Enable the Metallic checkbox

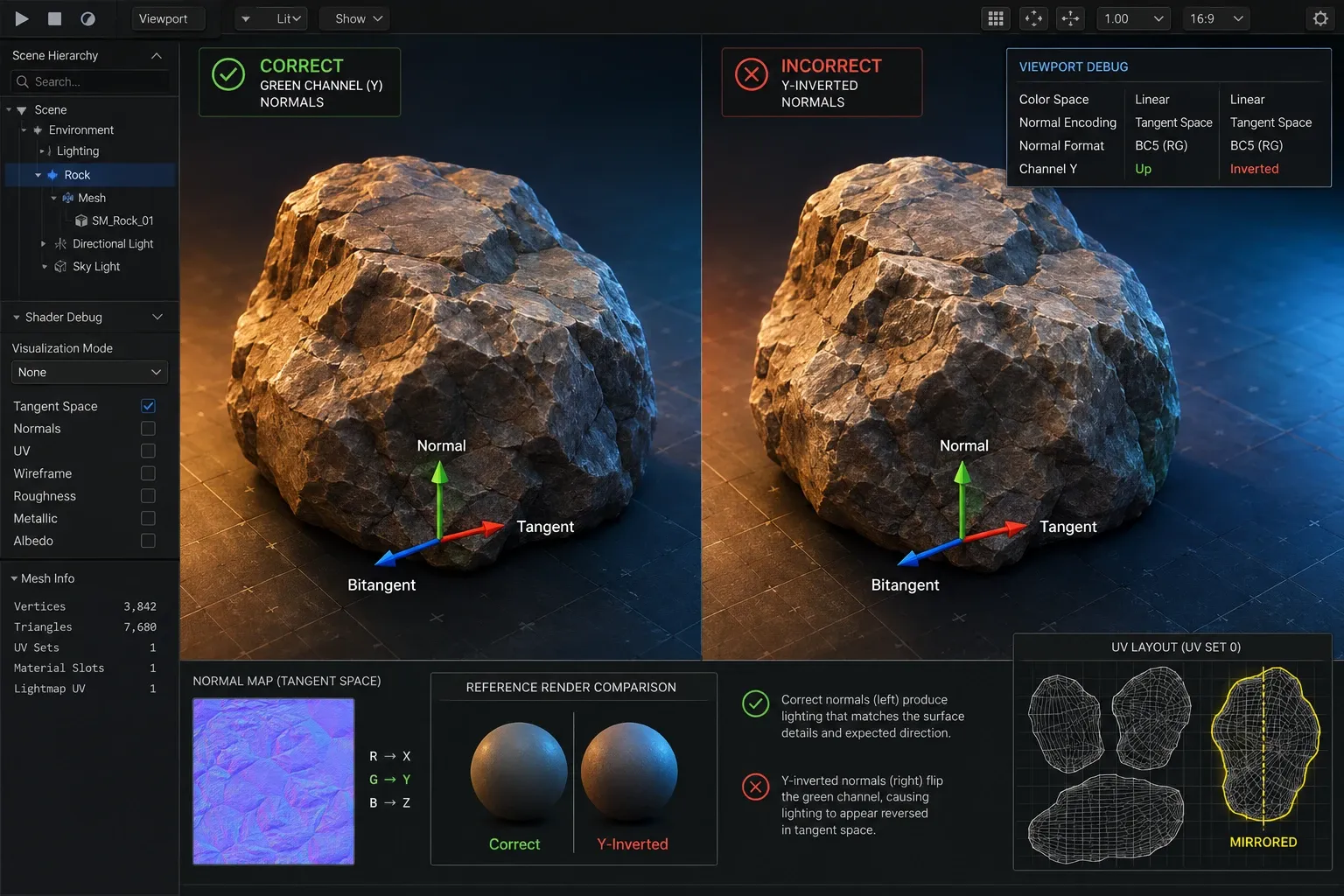[x=148, y=518]
